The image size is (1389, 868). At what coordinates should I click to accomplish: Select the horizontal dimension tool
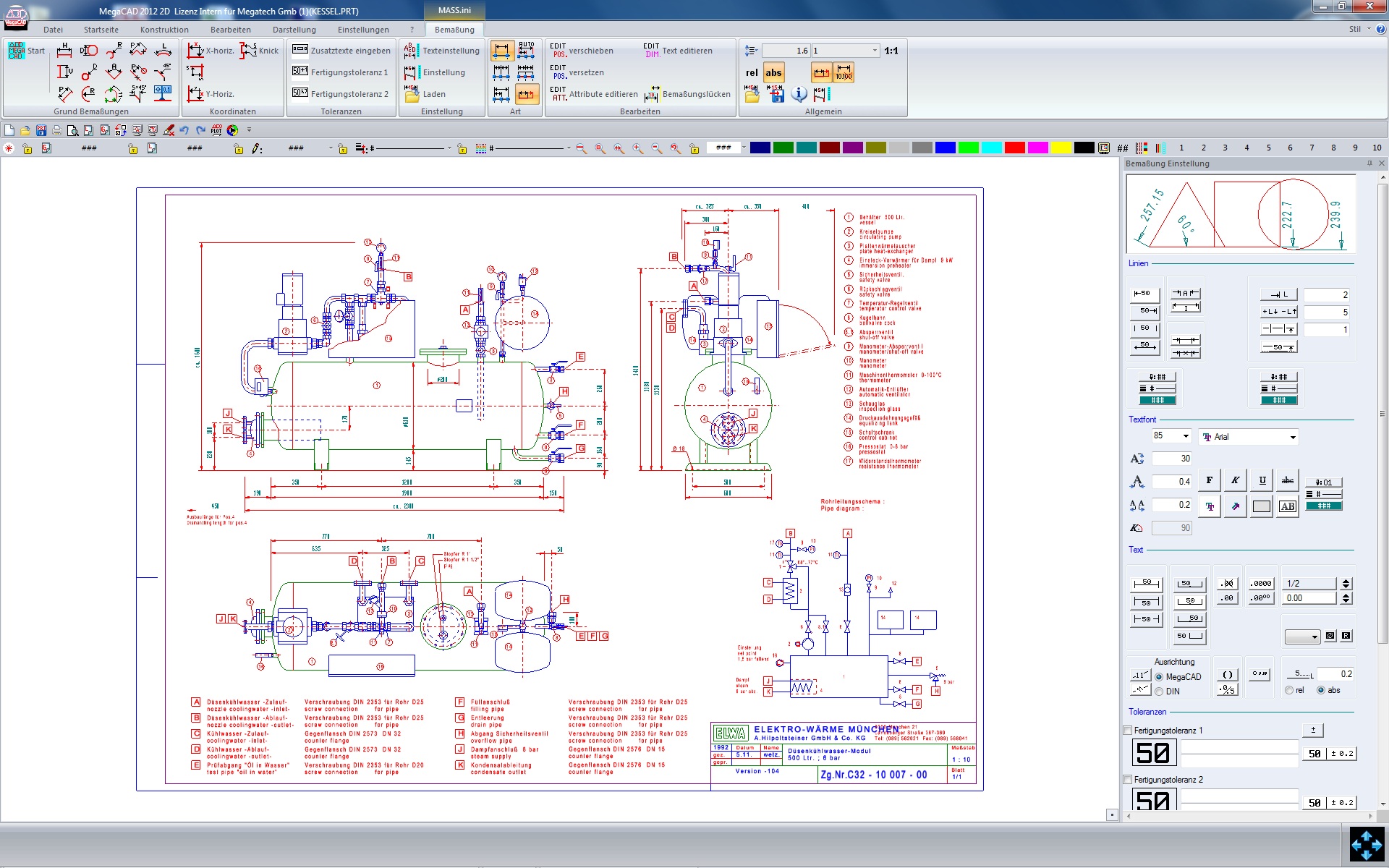point(64,50)
